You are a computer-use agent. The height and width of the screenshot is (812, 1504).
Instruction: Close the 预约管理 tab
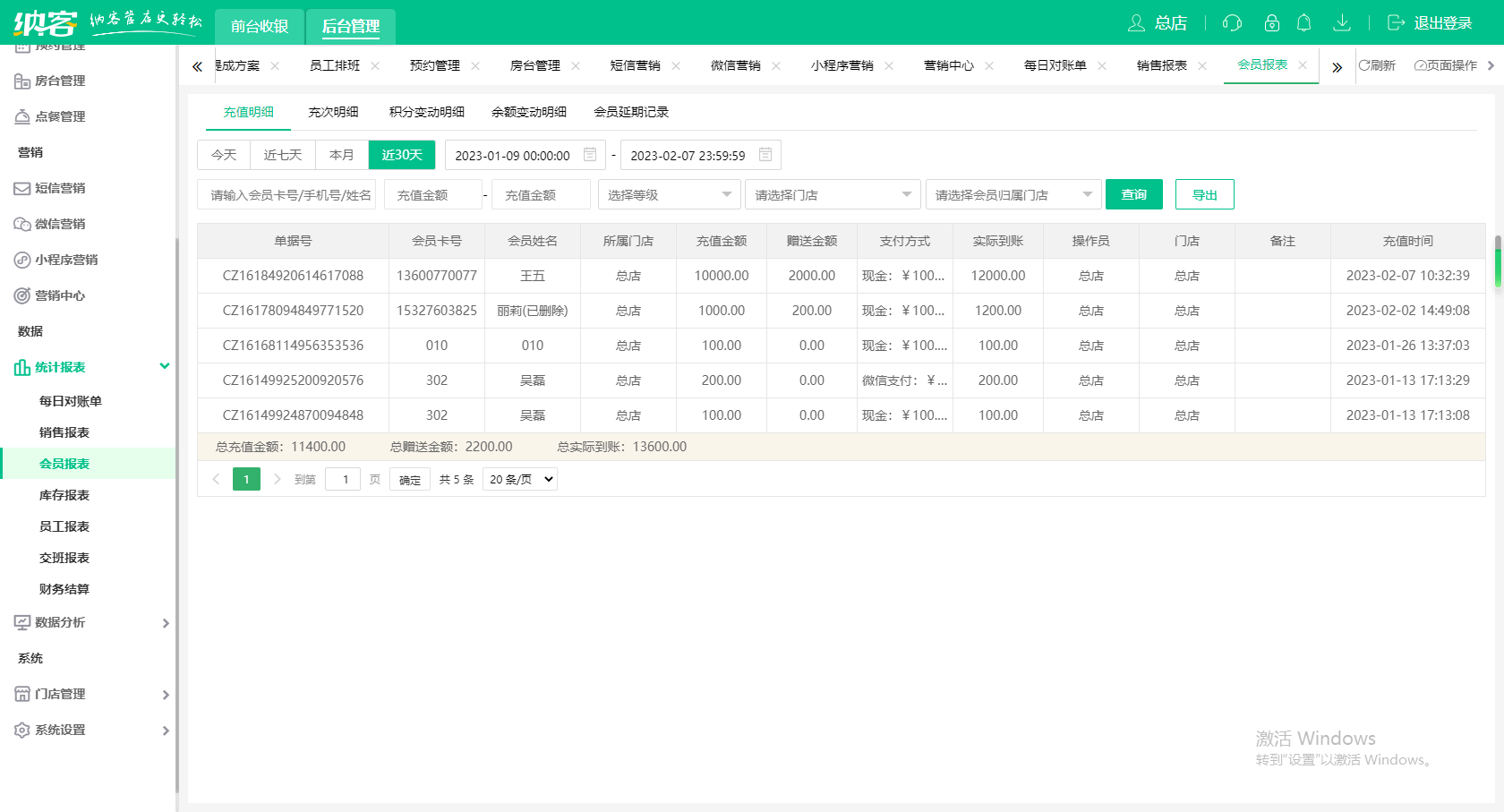(x=475, y=65)
